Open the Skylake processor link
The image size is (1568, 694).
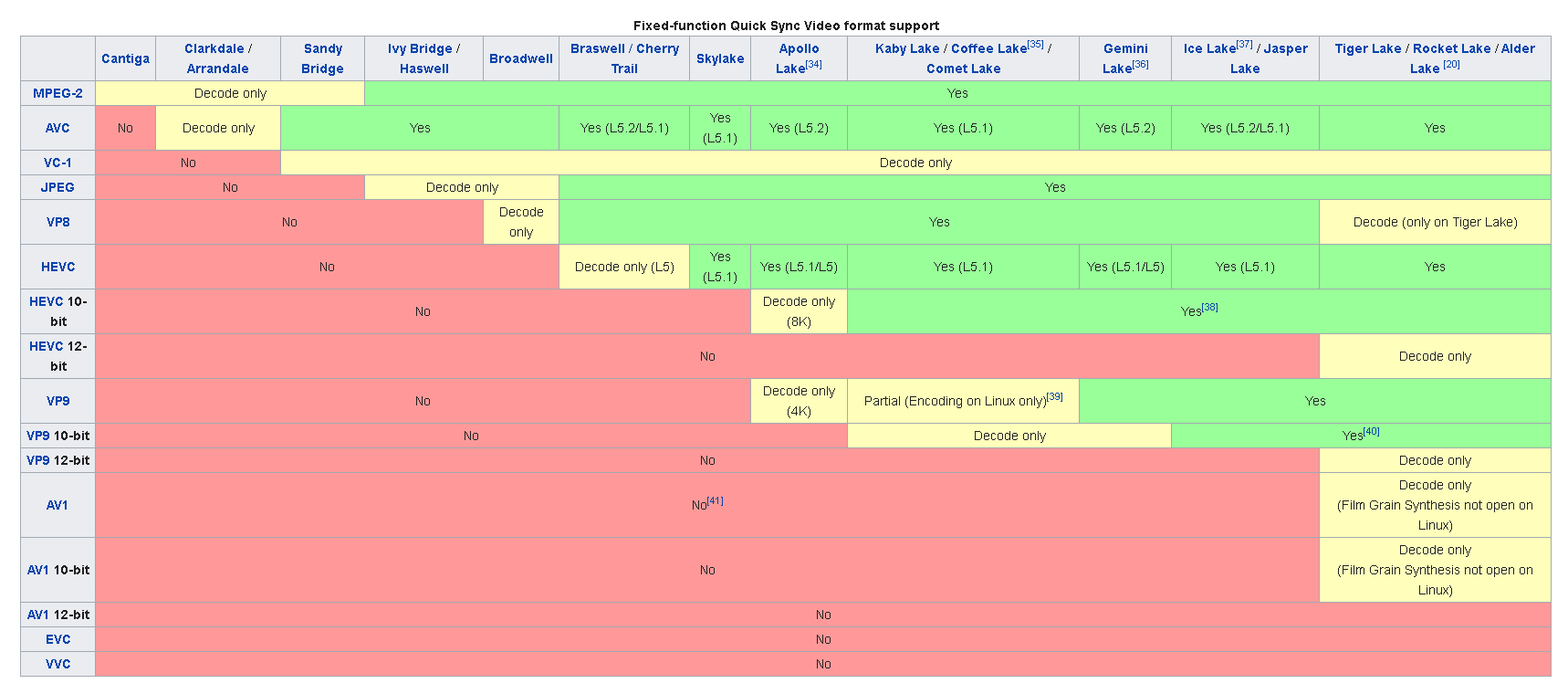pyautogui.click(x=720, y=58)
